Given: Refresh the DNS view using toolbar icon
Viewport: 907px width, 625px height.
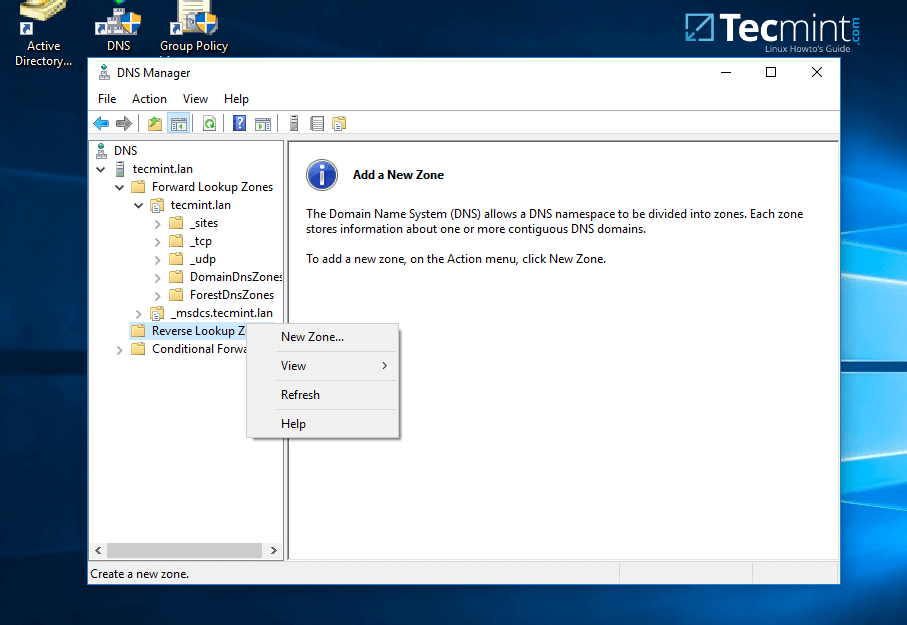Looking at the screenshot, I should (208, 123).
